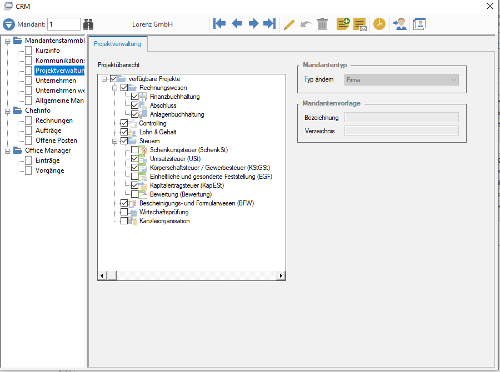Uncheck the Finanzbuchhaltung checkbox
The width and height of the screenshot is (500, 372).
click(135, 97)
